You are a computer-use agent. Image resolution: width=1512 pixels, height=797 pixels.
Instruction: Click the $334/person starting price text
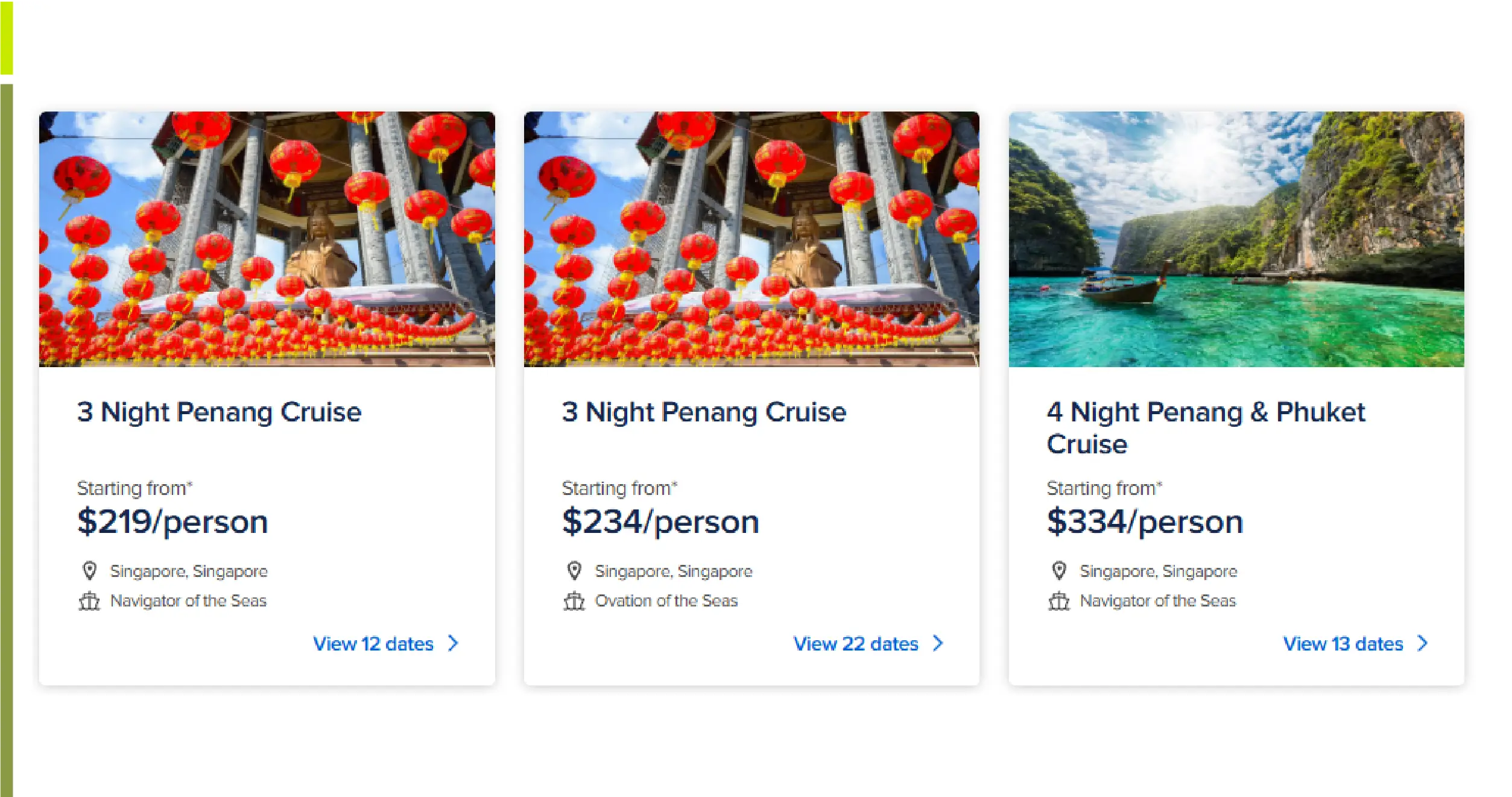click(1145, 521)
